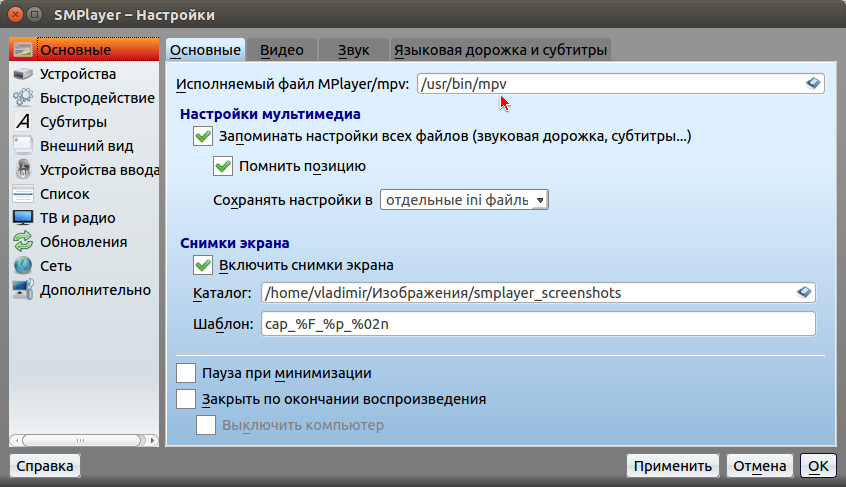Open the ТВ и радио monitor icon
Screen dimensions: 846x487
click(x=23, y=218)
